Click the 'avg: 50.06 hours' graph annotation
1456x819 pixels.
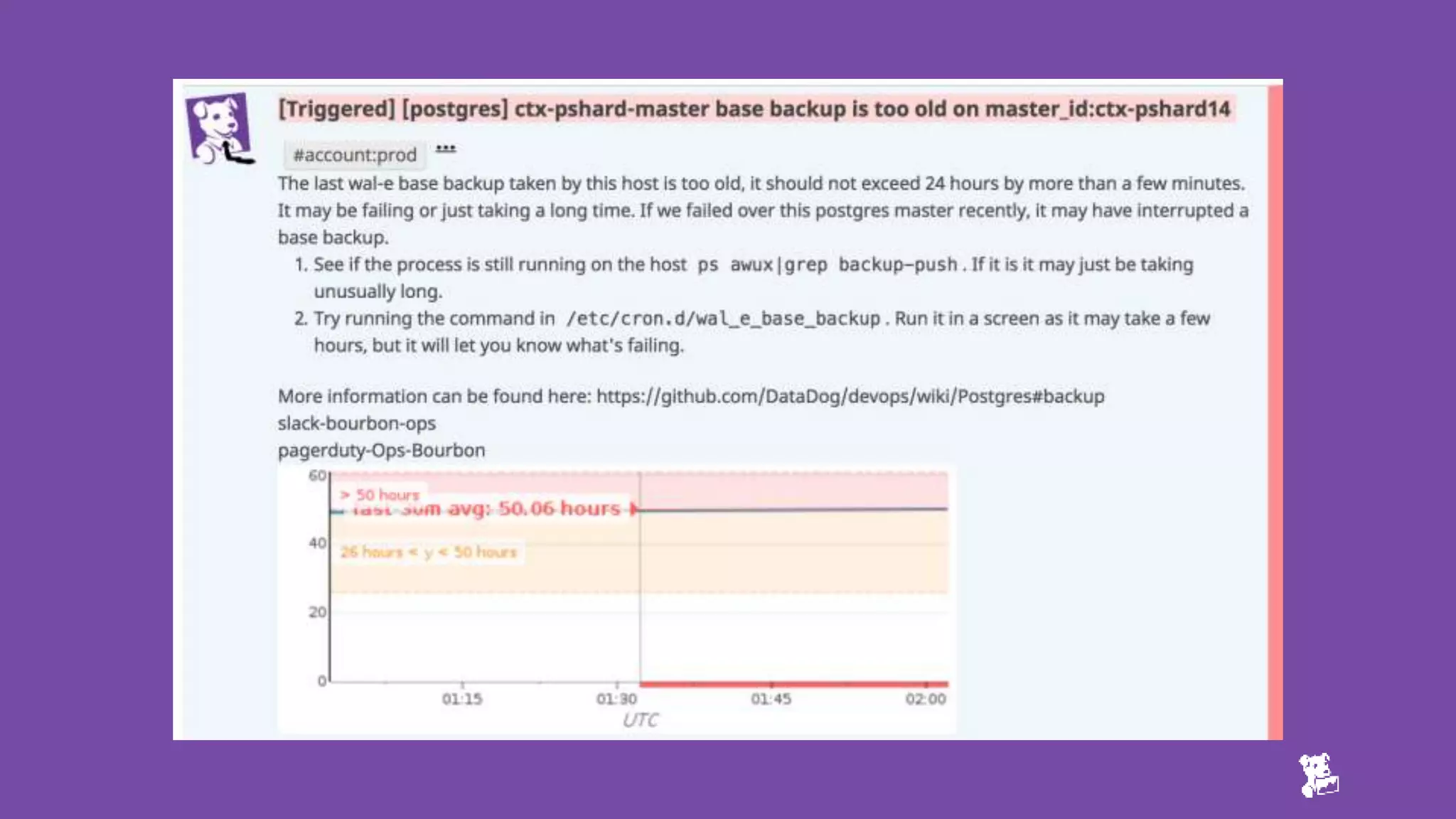point(533,509)
